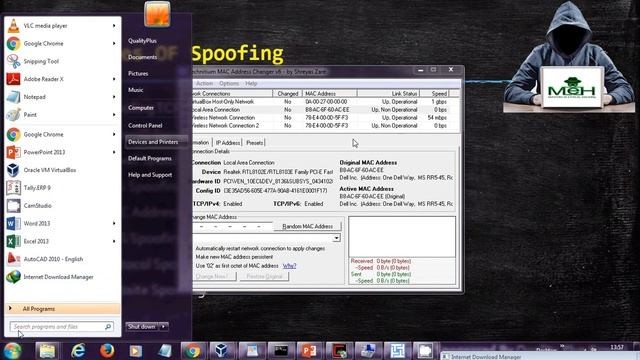Click the Speed column header
The width and height of the screenshot is (640, 360).
[435, 93]
